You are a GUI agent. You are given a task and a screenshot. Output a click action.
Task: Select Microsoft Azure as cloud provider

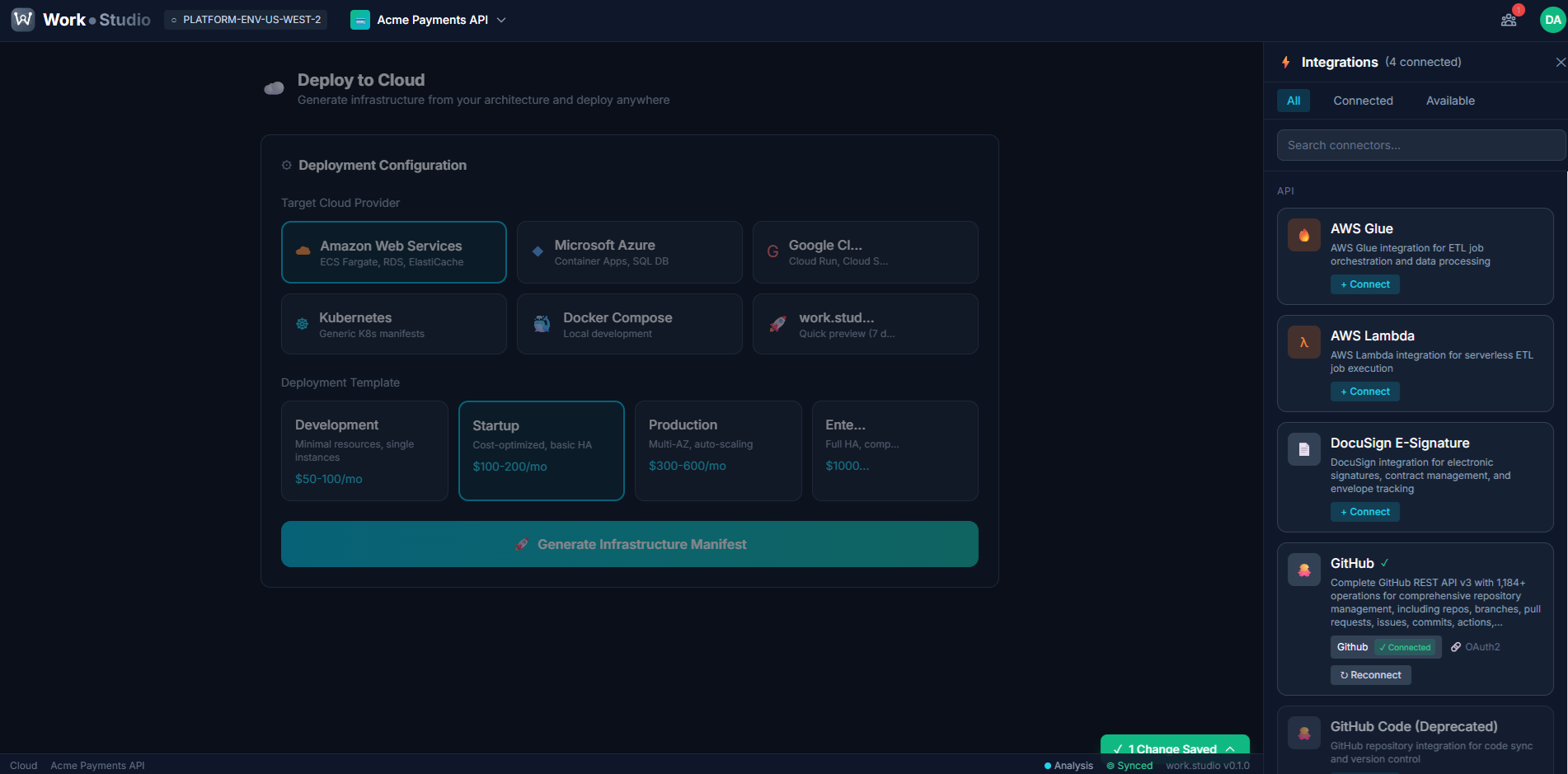pos(630,252)
